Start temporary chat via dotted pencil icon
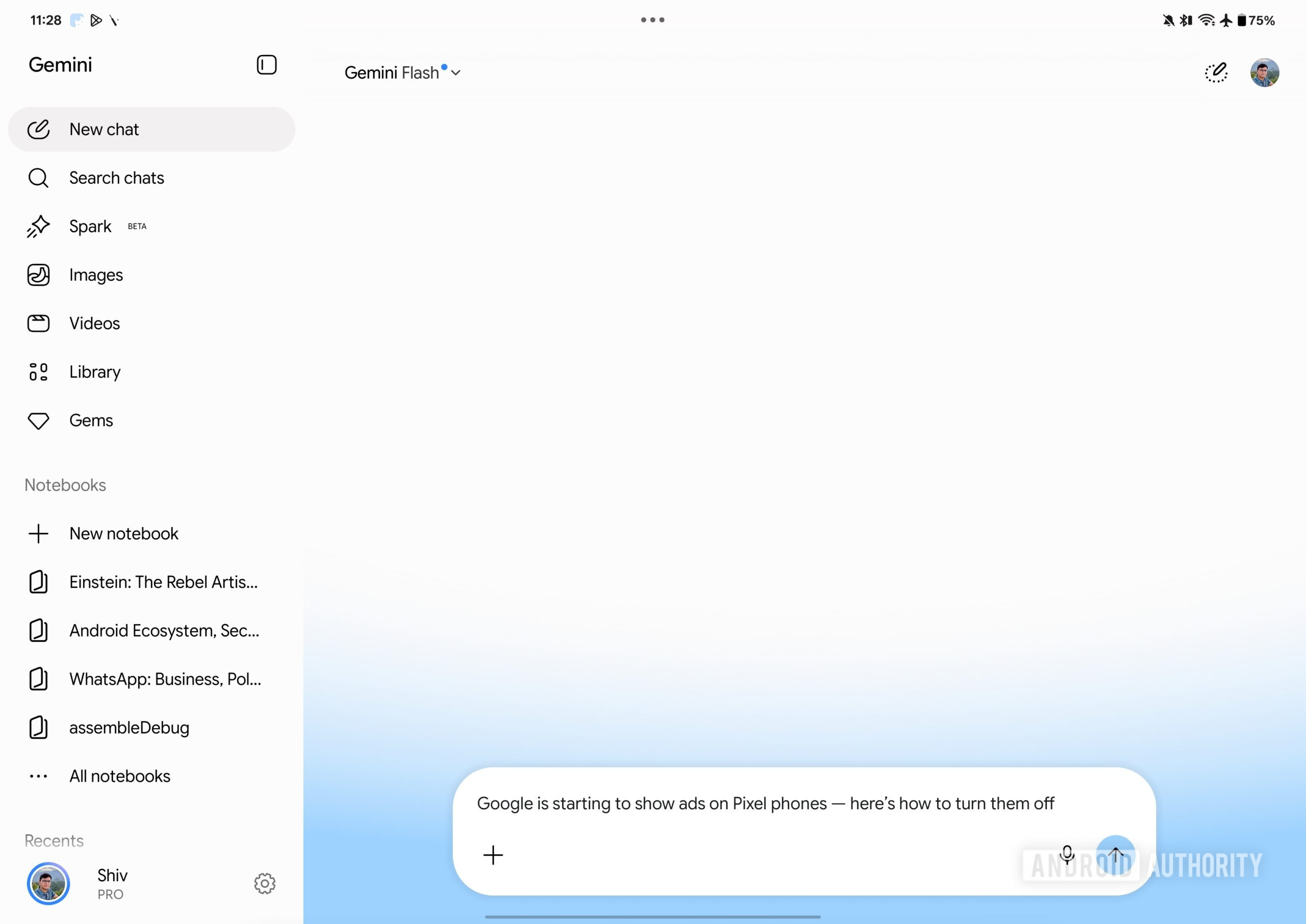Viewport: 1306px width, 924px height. pyautogui.click(x=1216, y=73)
